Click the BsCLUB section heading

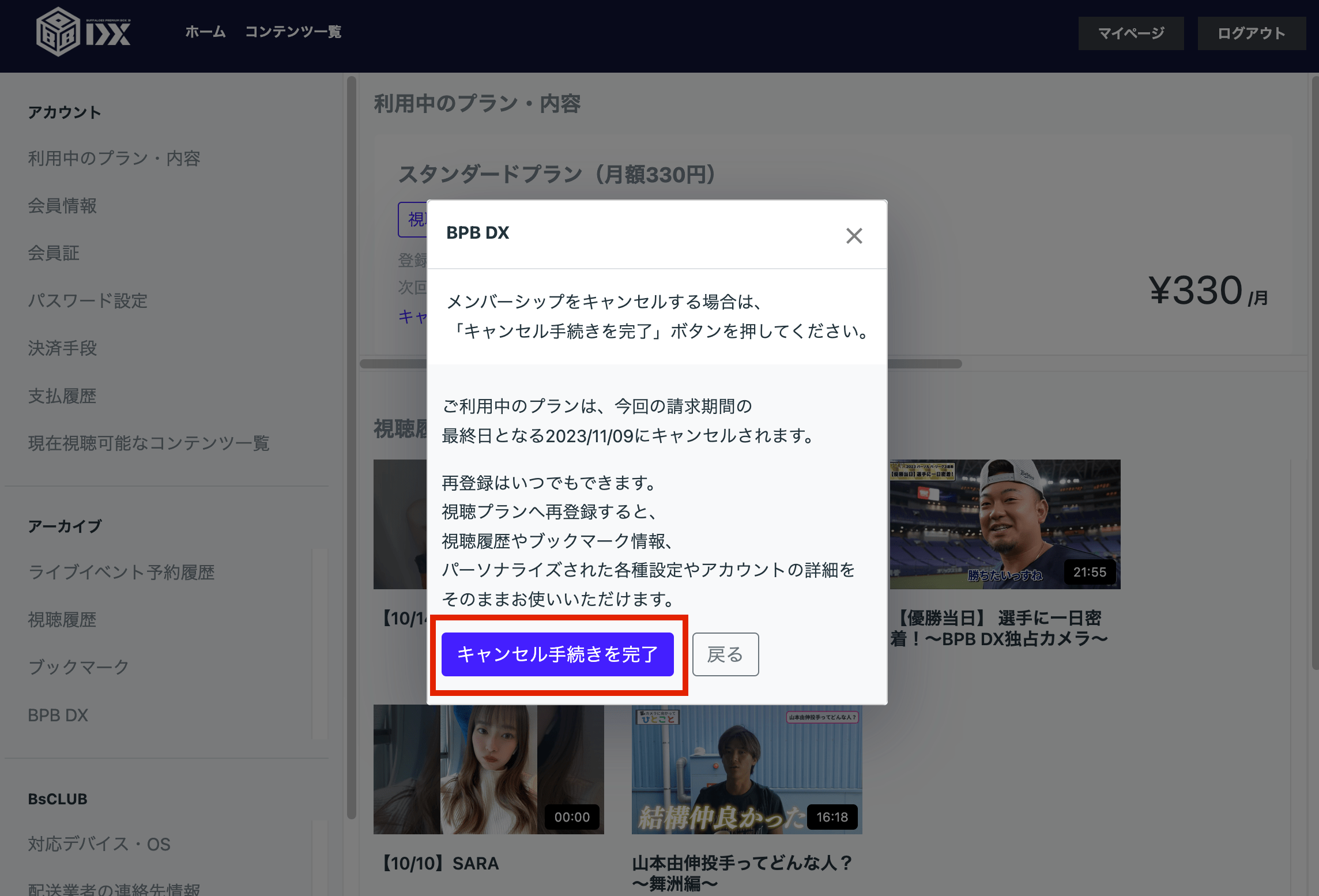click(x=58, y=799)
